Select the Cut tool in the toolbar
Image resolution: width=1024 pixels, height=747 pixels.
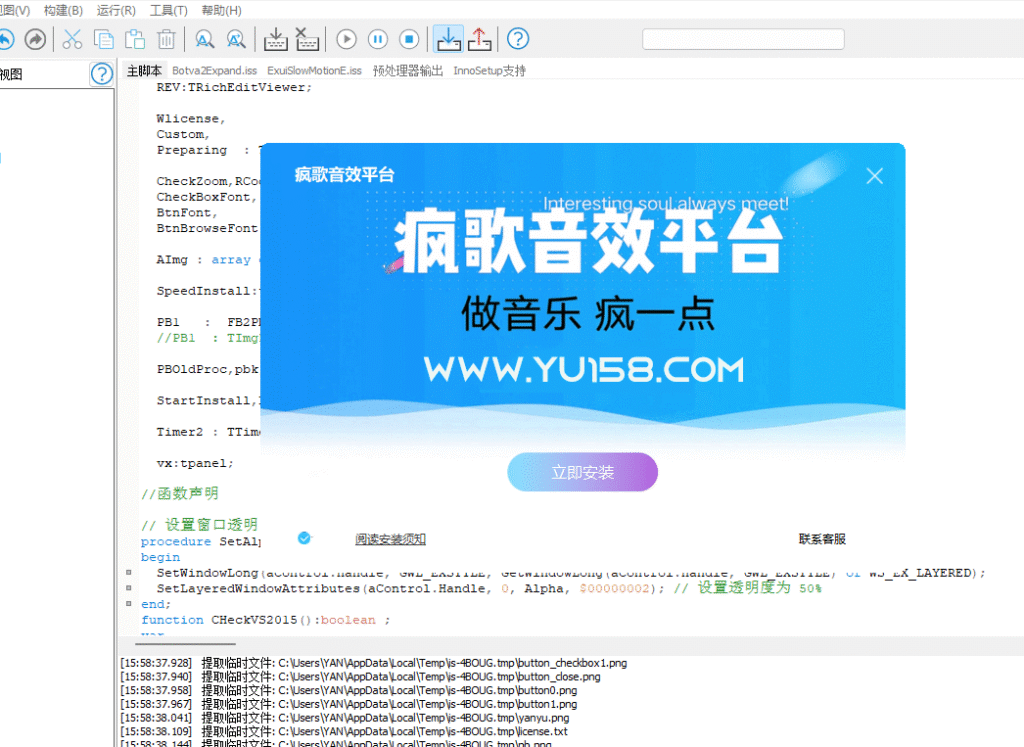(x=72, y=39)
